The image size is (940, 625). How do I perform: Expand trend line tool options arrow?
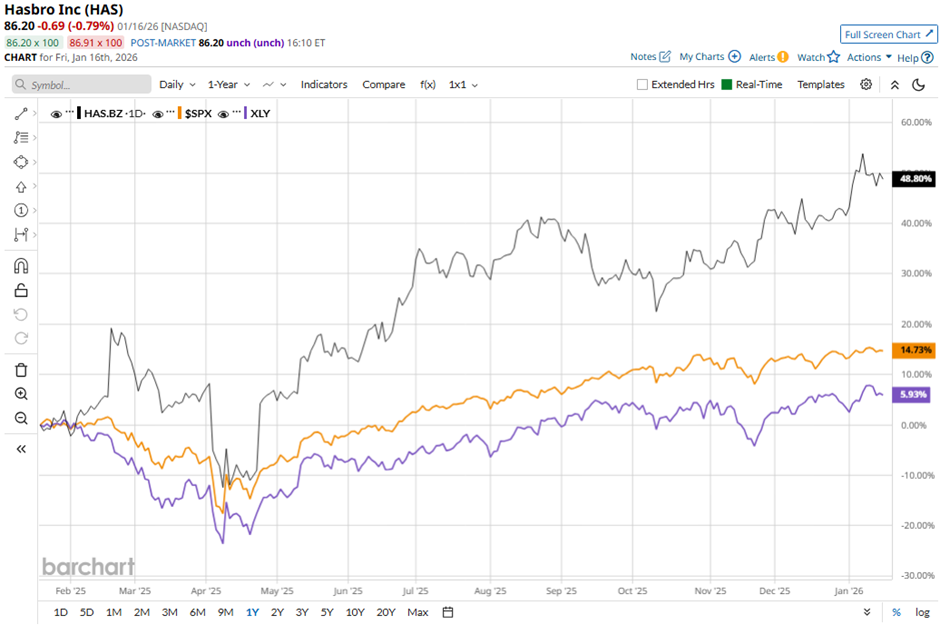35,113
